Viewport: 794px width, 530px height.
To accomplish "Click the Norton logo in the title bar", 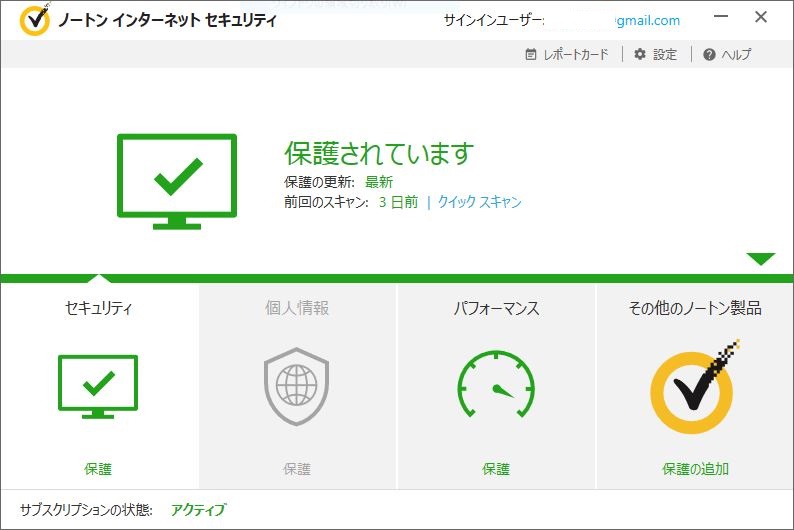I will point(35,19).
